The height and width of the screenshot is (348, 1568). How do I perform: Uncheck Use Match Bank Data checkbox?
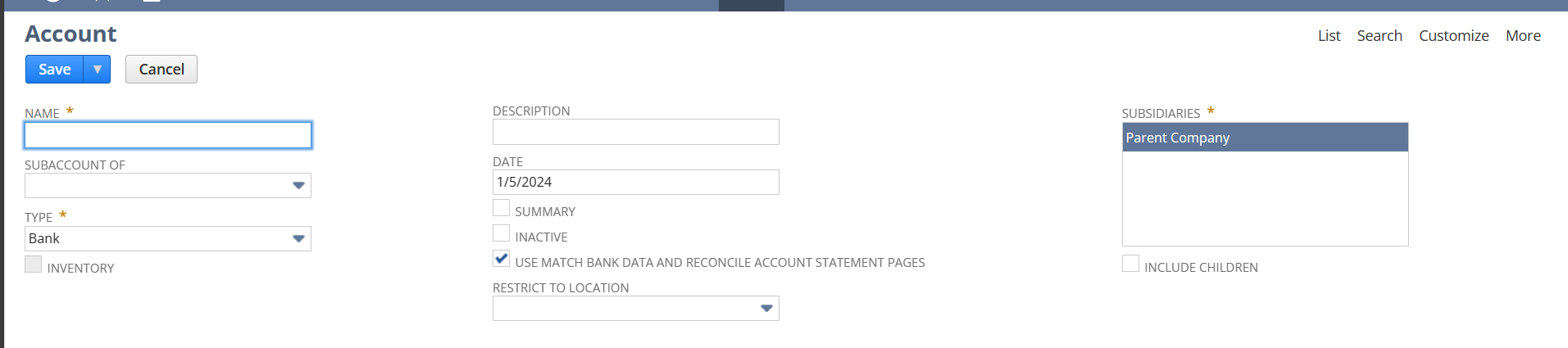[502, 259]
